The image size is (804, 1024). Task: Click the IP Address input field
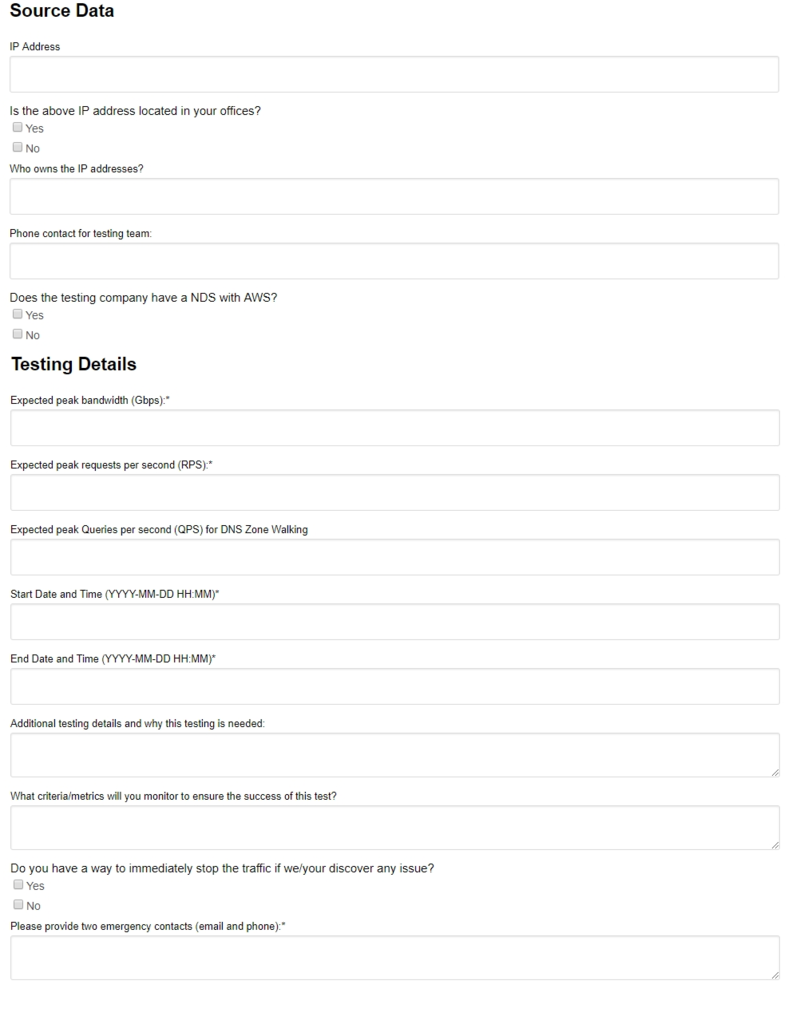[394, 75]
